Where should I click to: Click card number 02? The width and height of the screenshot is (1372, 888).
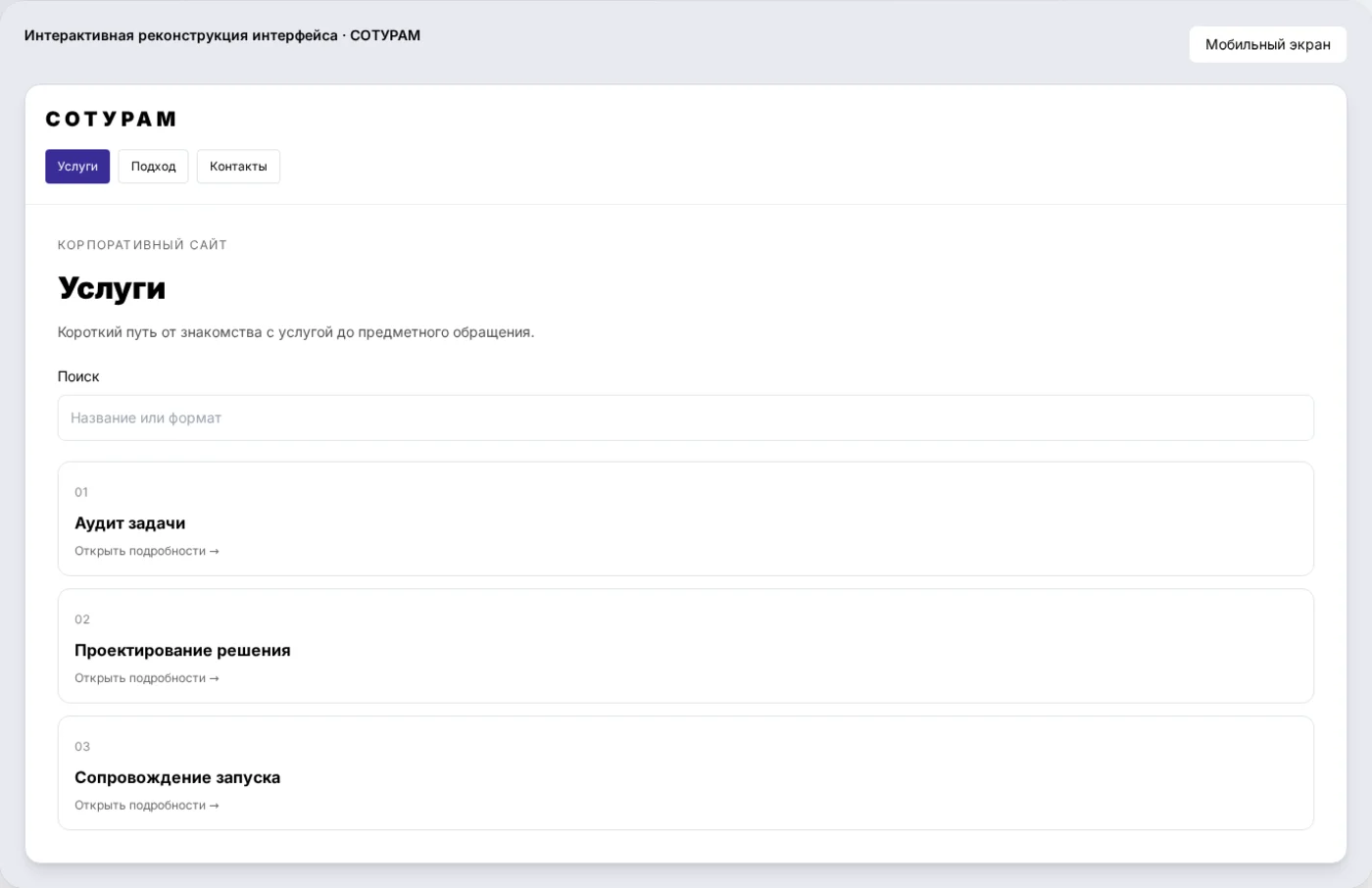[x=82, y=619]
